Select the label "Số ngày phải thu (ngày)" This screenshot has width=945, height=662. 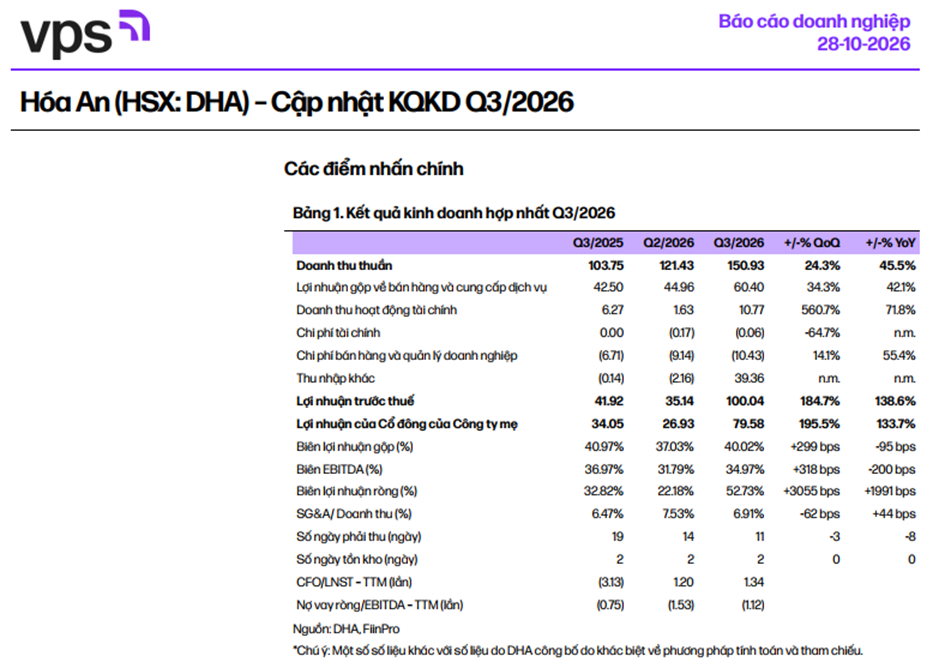359,537
